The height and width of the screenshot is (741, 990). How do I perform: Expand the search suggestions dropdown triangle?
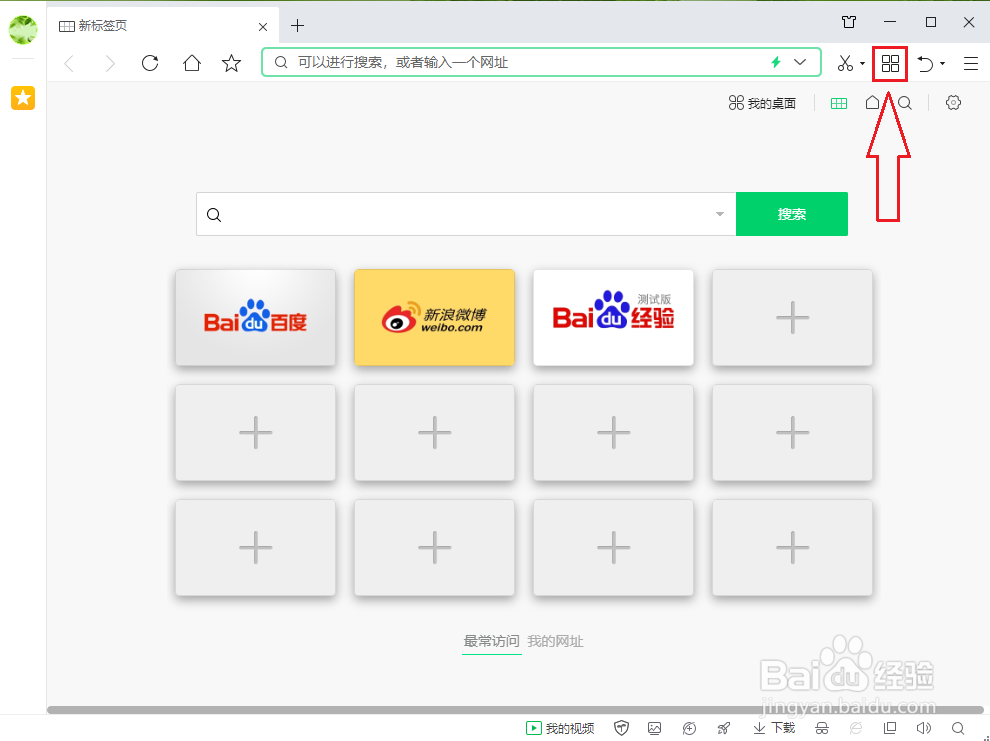[x=719, y=214]
